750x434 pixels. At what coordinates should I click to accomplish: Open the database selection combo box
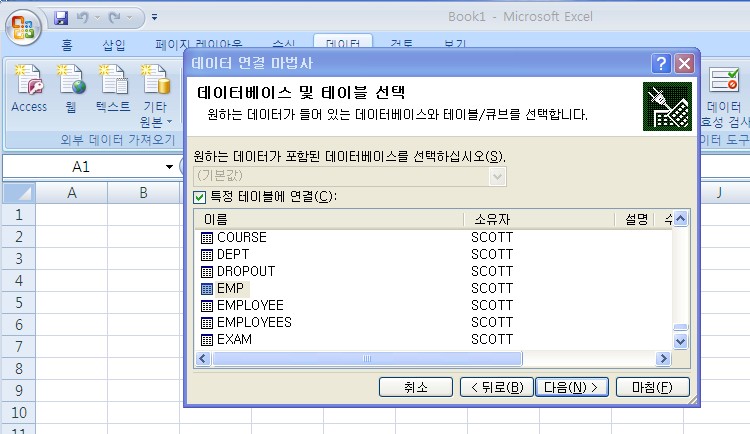[350, 176]
